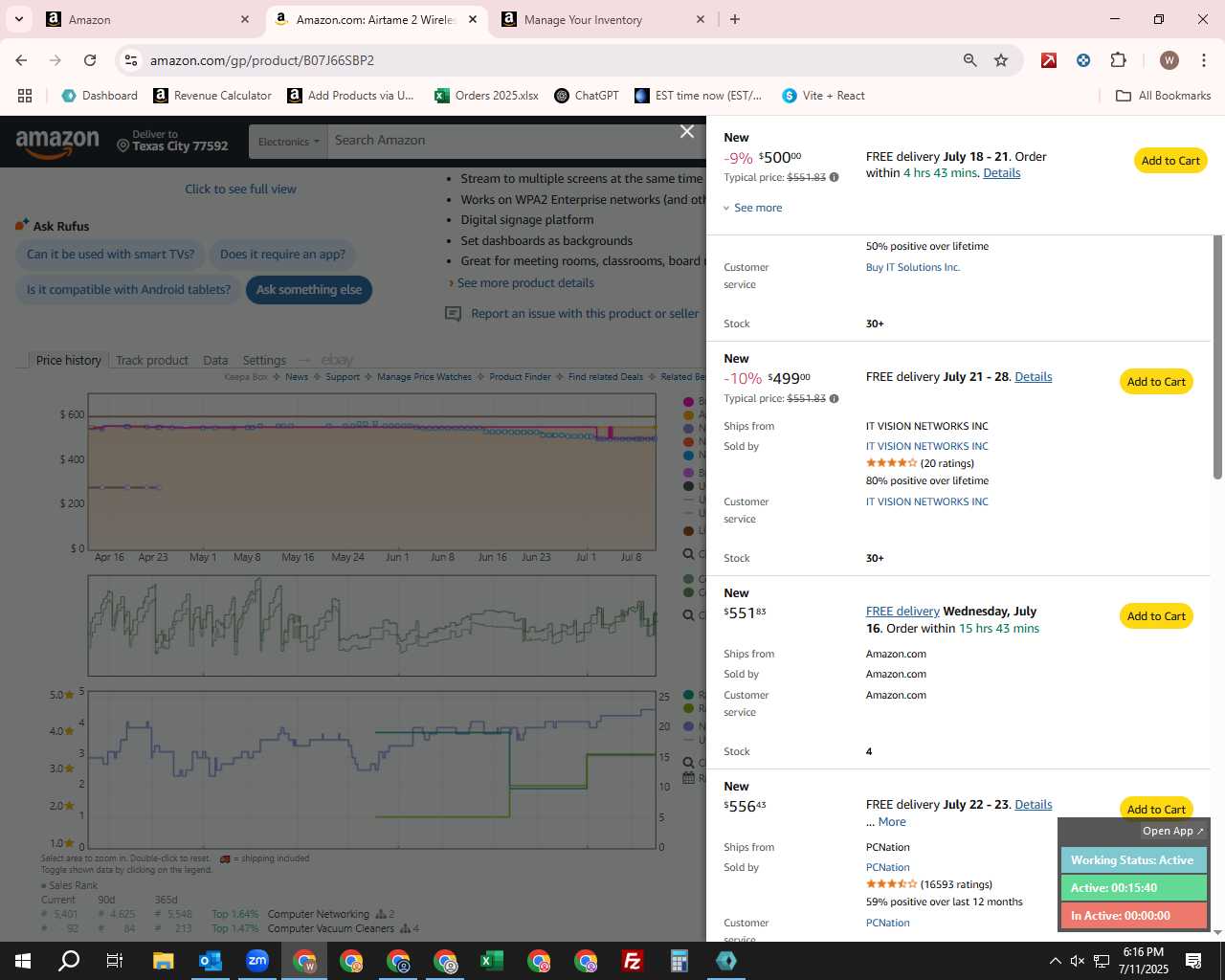Open FileZilla from the taskbar
Screen dimensions: 1225x980
[x=632, y=961]
